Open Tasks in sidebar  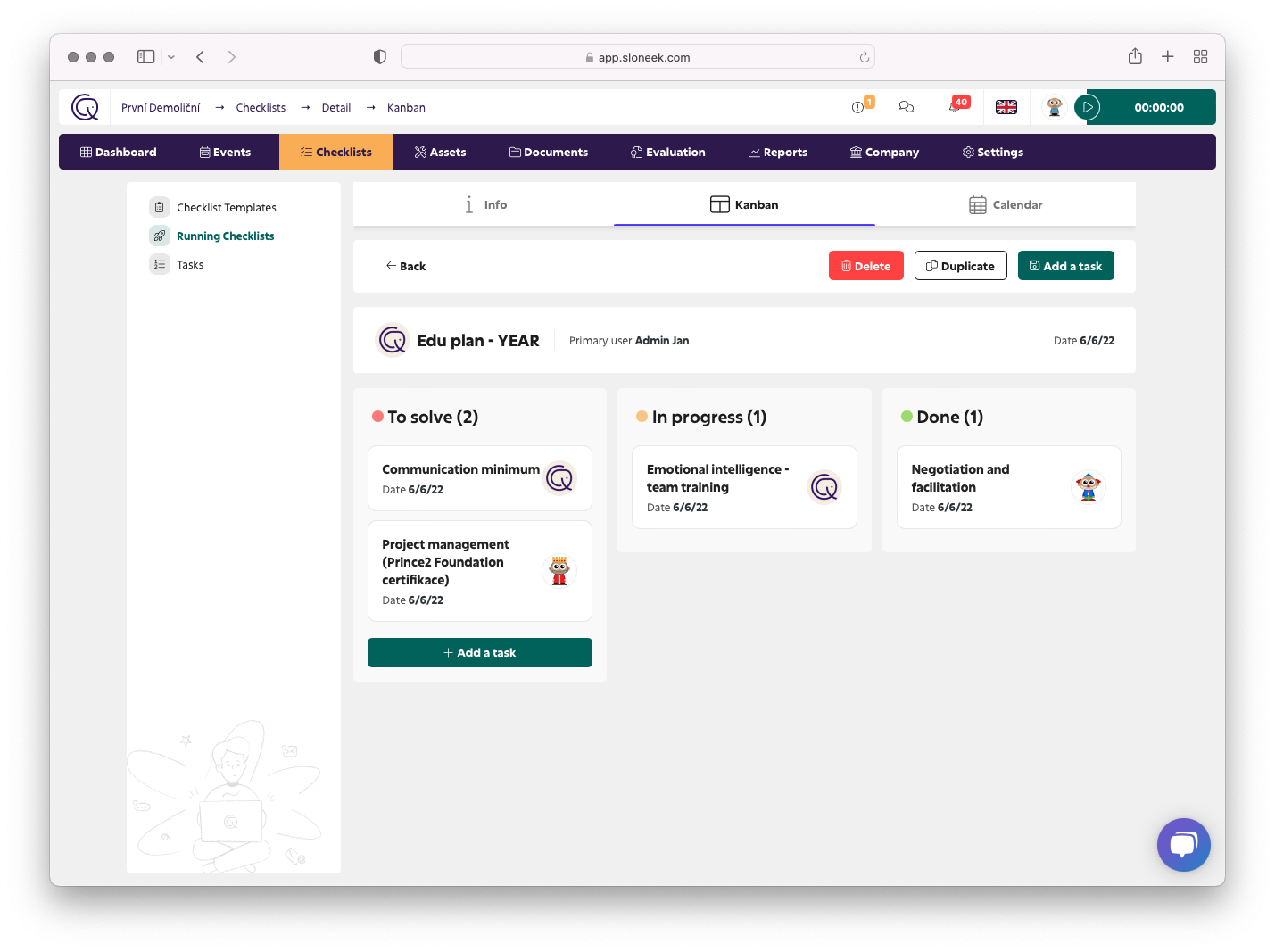pos(177,264)
